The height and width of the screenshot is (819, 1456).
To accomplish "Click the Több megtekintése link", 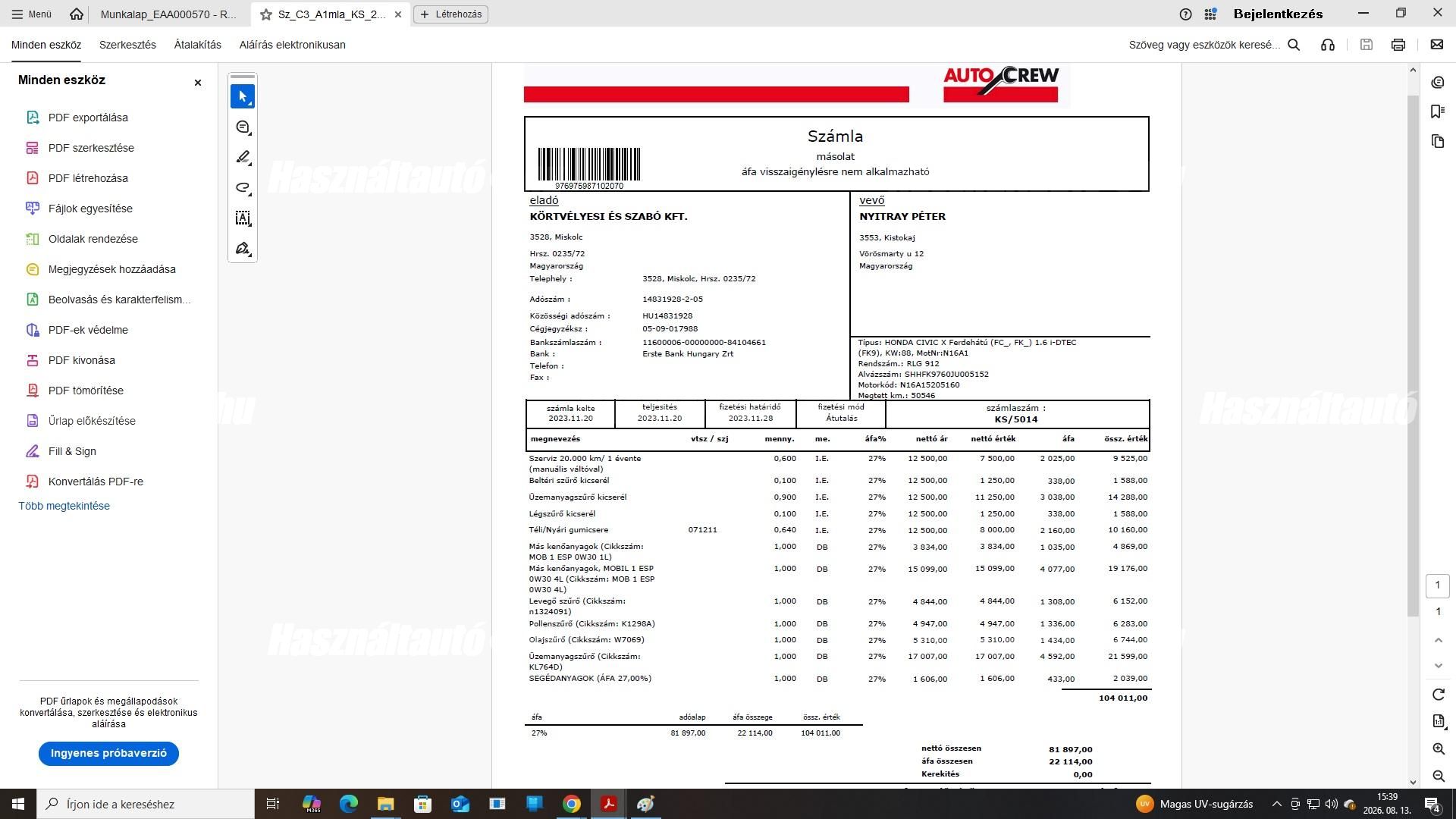I will (64, 506).
